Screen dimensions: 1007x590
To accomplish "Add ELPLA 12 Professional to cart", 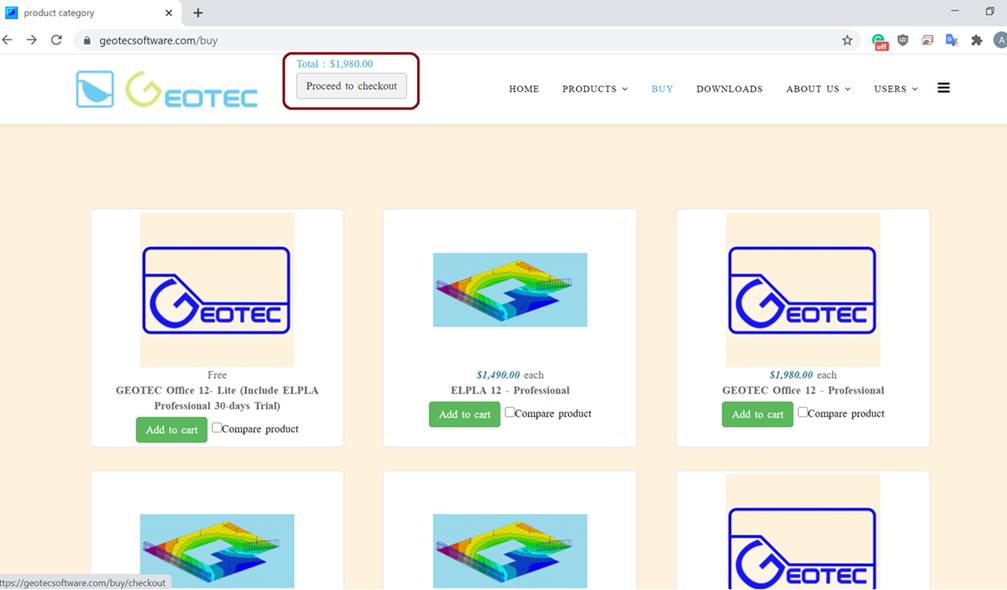I will 464,415.
